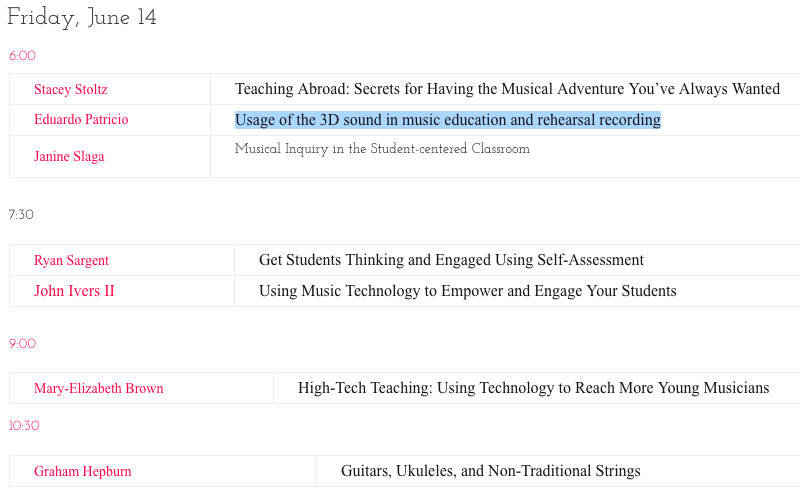This screenshot has height=499, width=801.
Task: Click High-Tech Teaching session title
Action: (533, 388)
